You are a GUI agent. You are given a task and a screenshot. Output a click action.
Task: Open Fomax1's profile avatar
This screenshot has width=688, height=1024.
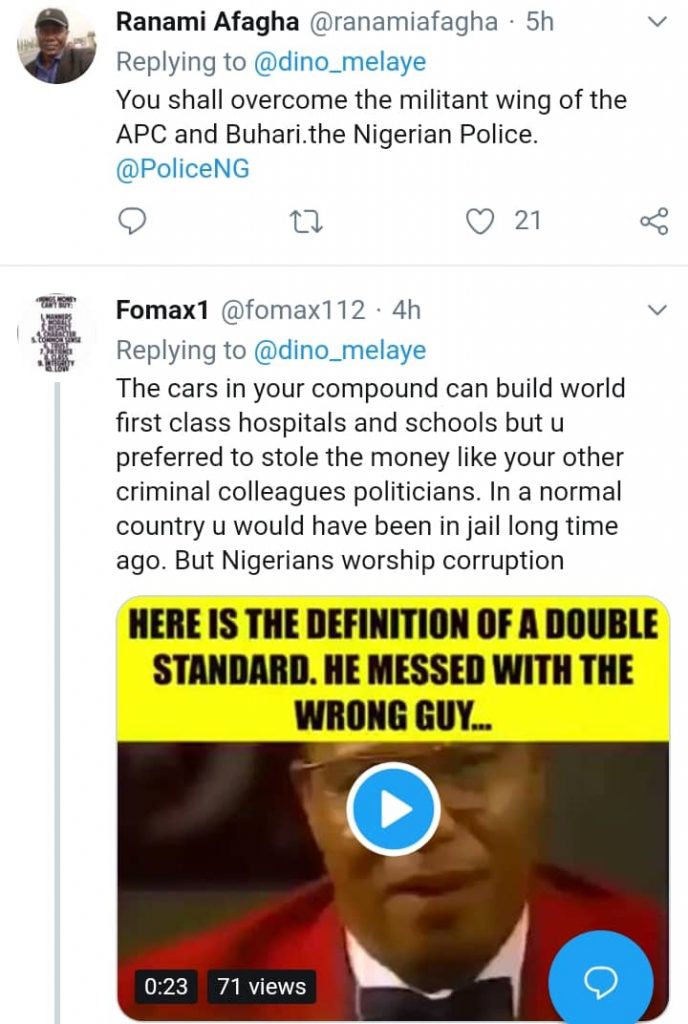click(57, 332)
